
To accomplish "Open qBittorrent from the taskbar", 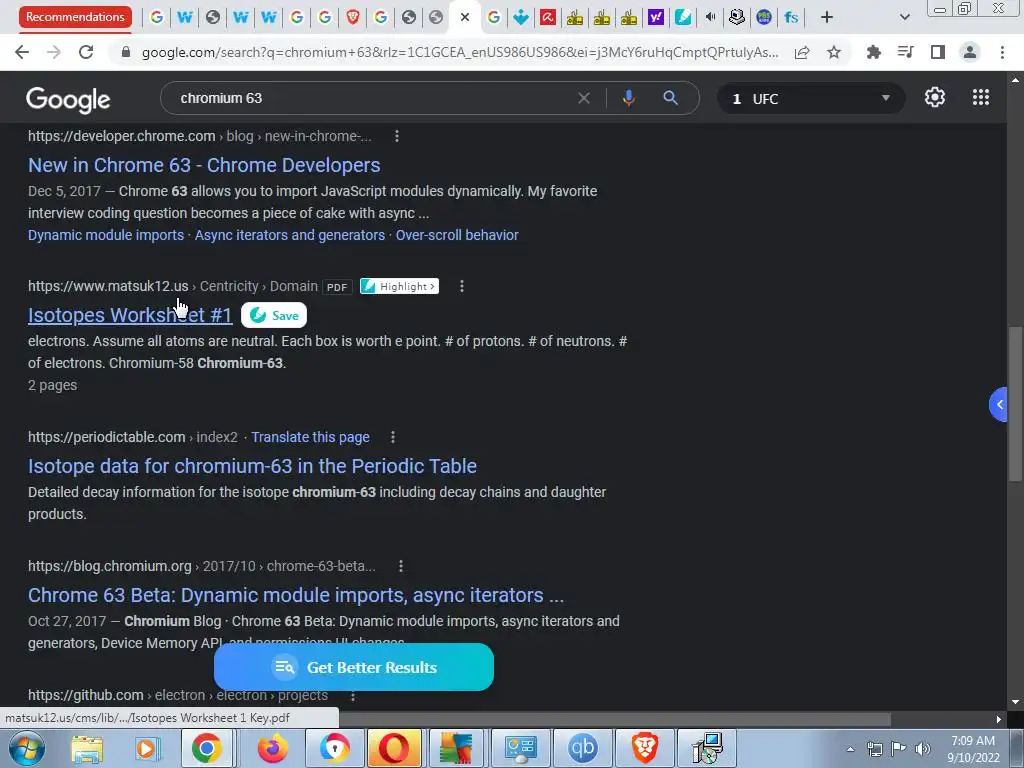I will point(583,748).
